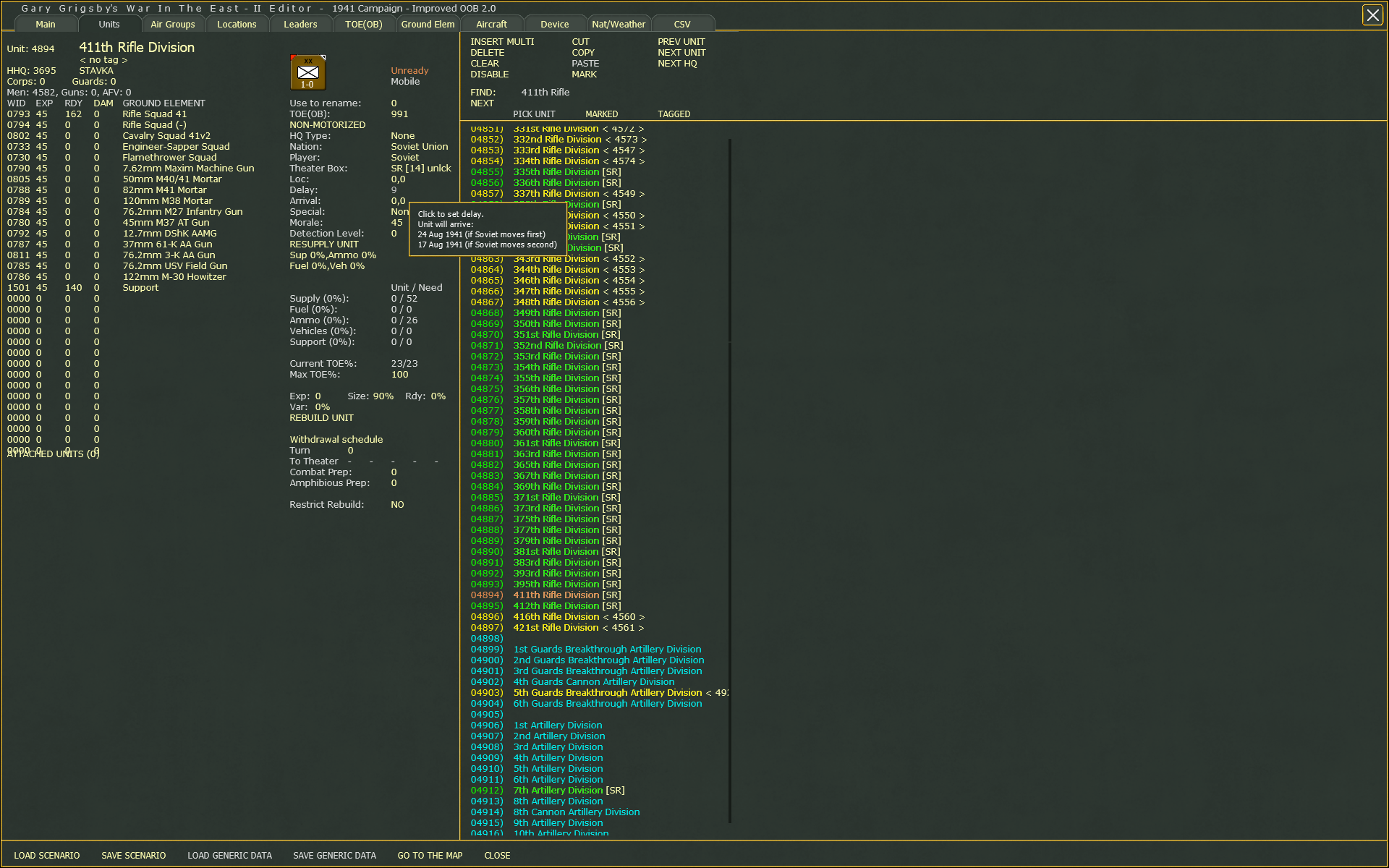This screenshot has height=868, width=1389.
Task: Jump to NEXT HQ
Action: 677,64
